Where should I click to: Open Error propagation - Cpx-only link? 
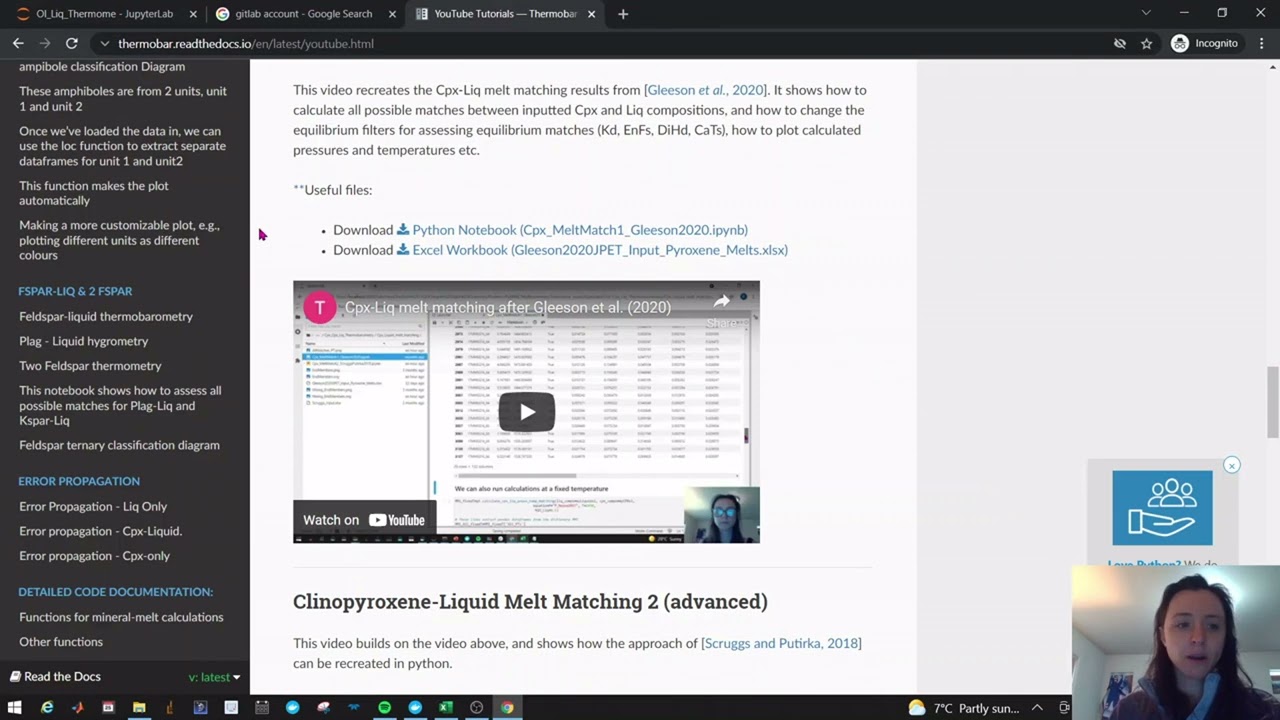pos(94,556)
